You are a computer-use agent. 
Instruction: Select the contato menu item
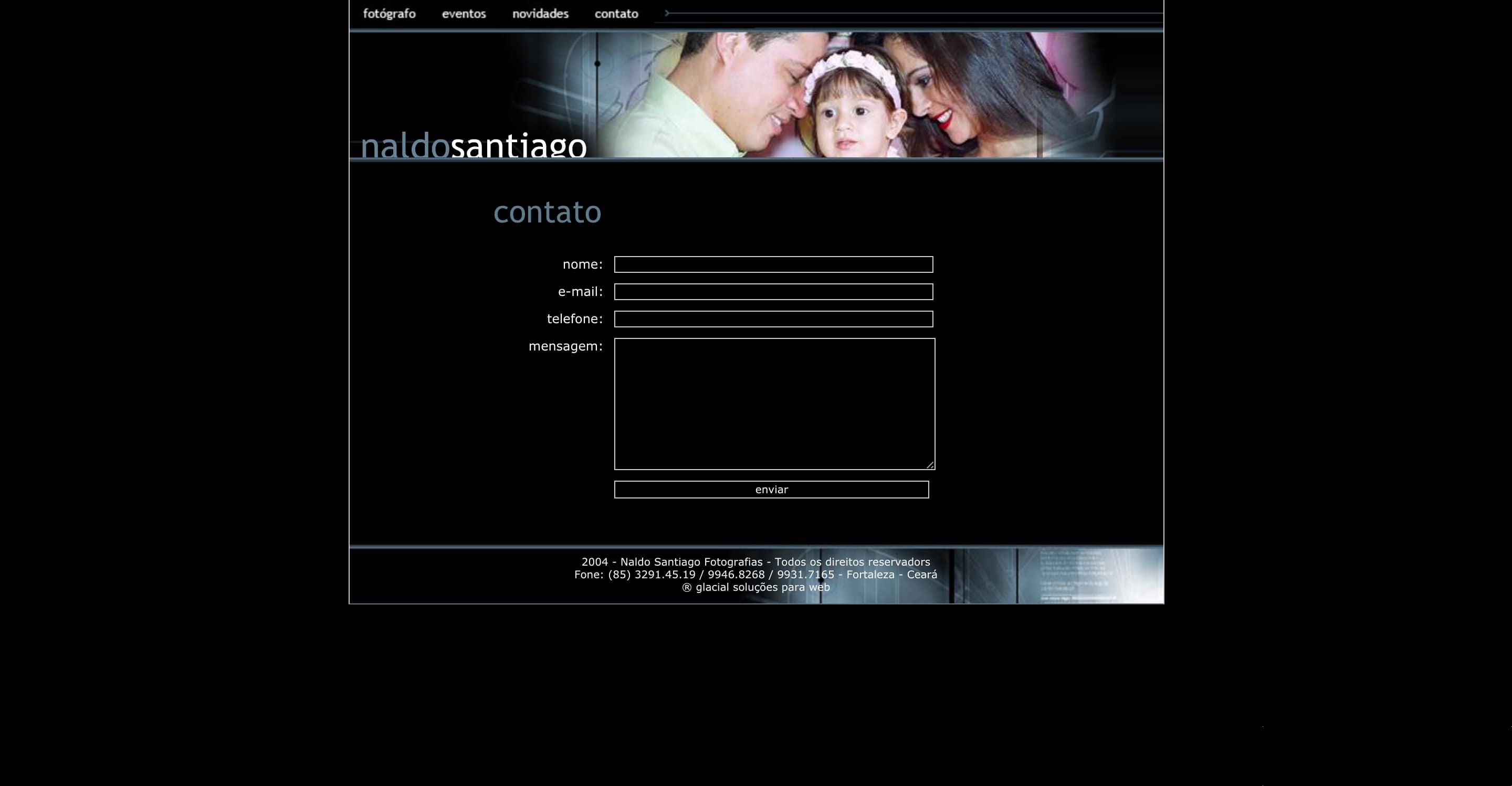616,14
